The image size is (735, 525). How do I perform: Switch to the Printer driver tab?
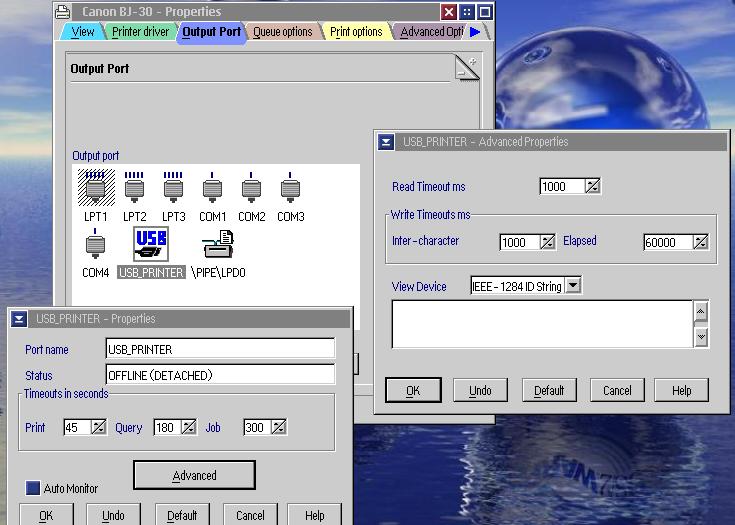coord(140,32)
